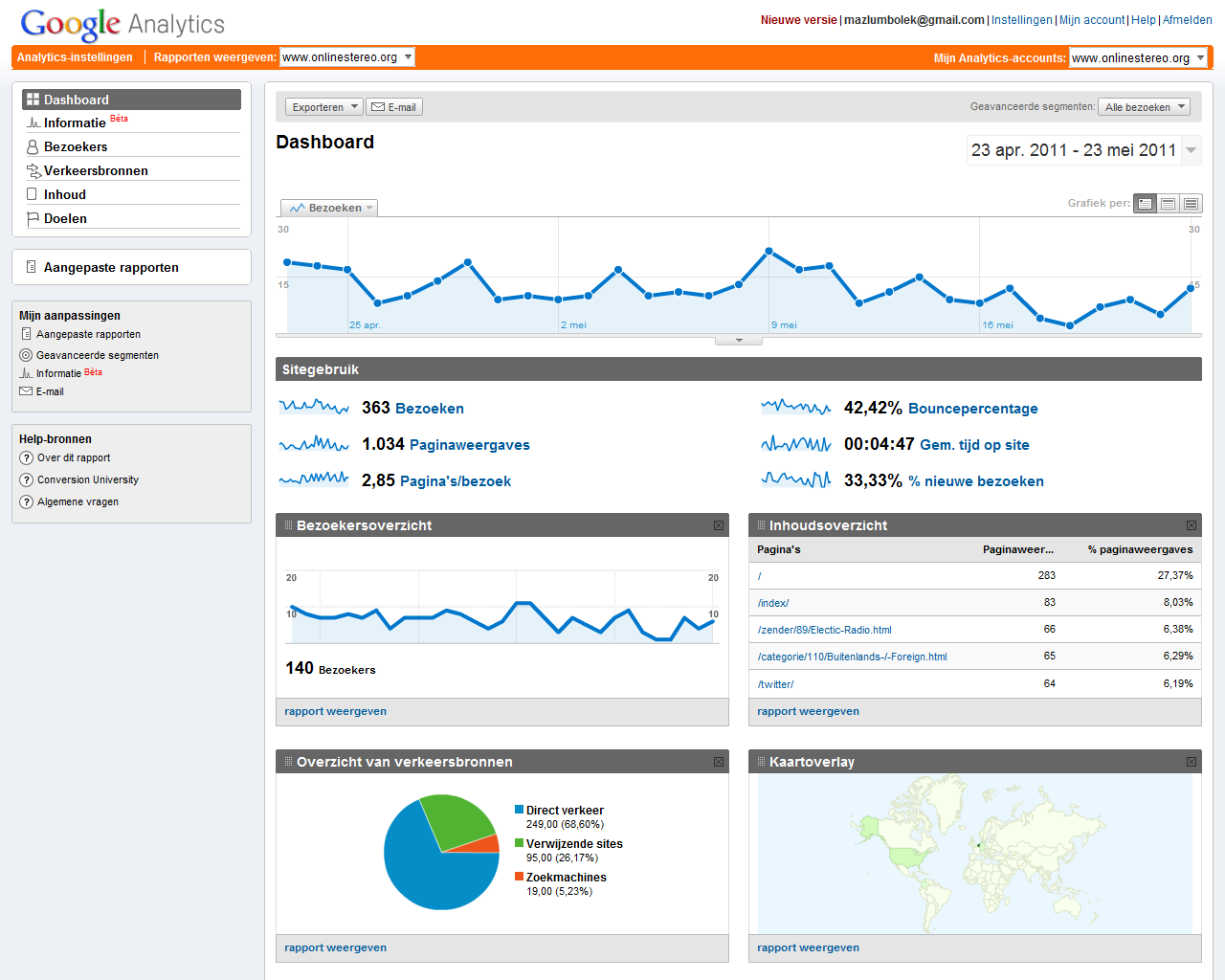The width and height of the screenshot is (1225, 980).
Task: Click the Bezoeken sparkline in Sitegebruik
Action: click(314, 407)
